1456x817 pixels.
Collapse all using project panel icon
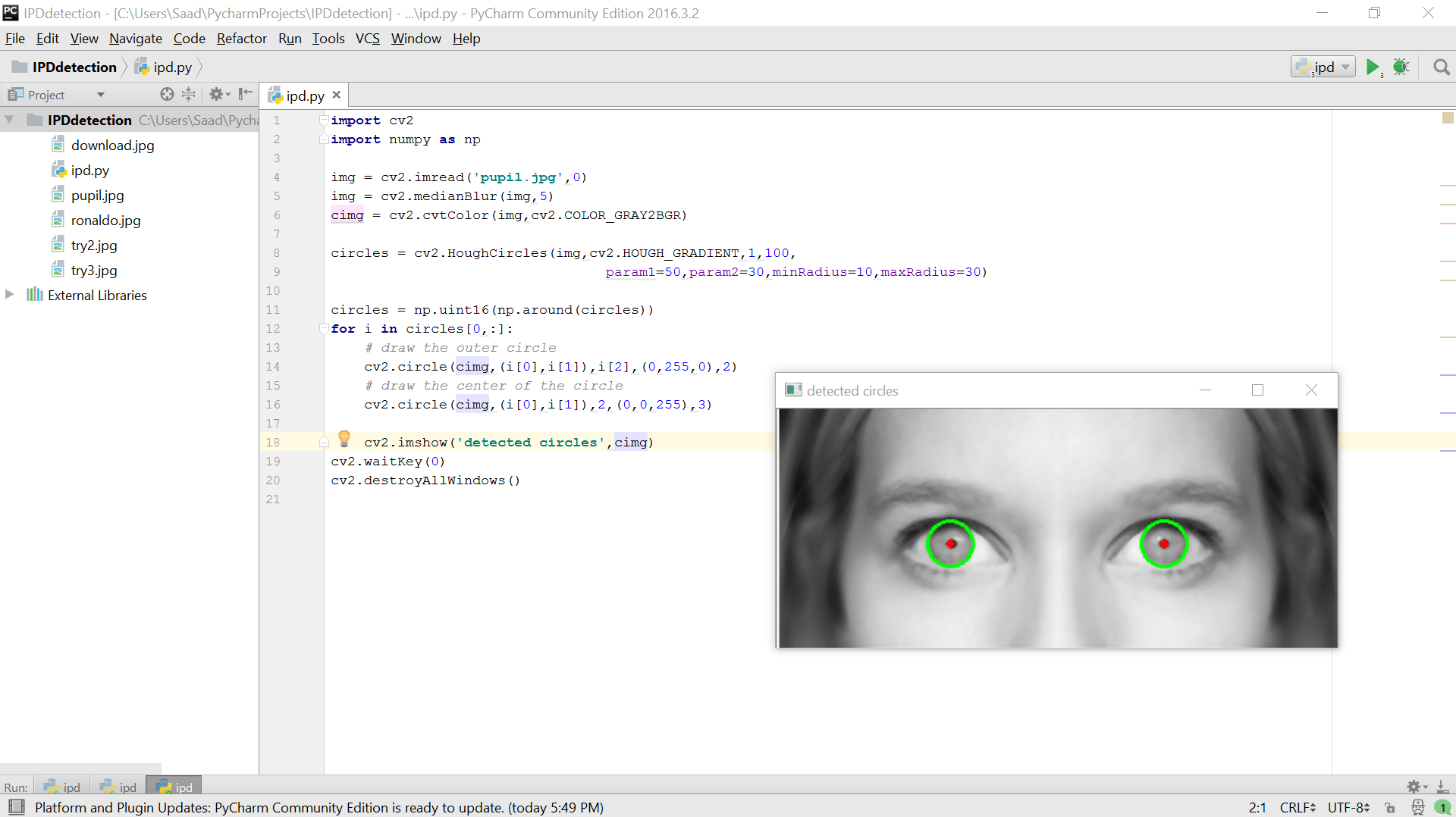coord(189,94)
